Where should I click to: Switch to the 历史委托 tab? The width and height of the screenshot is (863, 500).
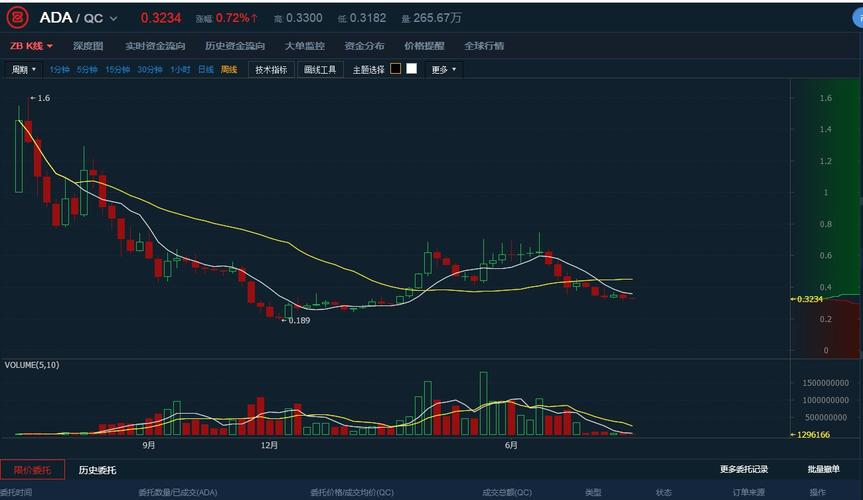coord(97,470)
